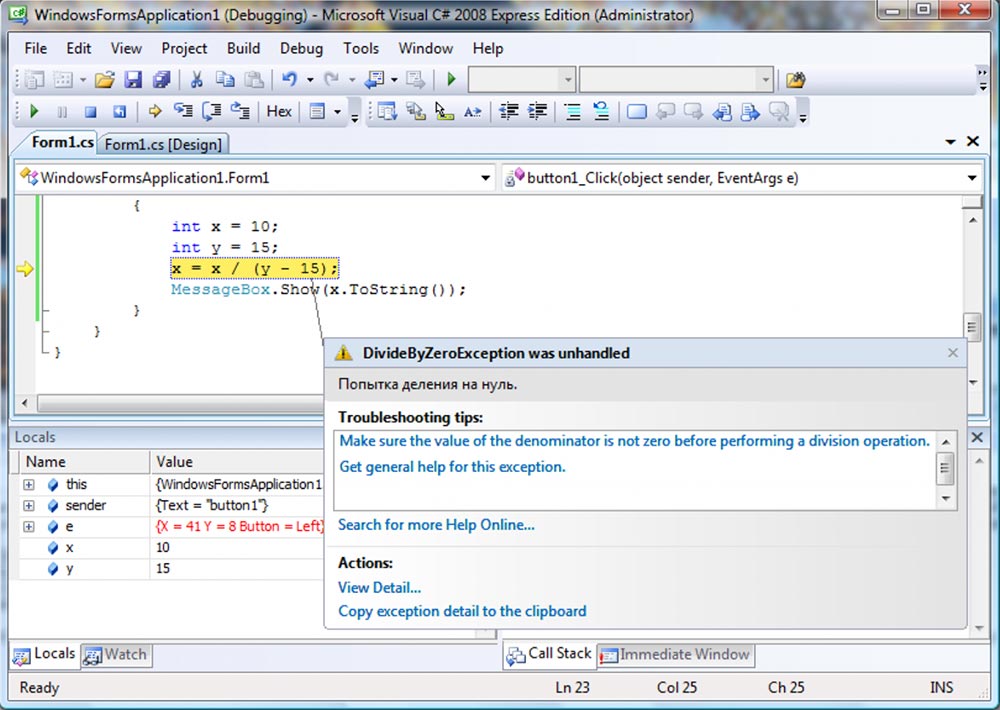Click the Break All pause icon
Viewport: 1000px width, 710px height.
(62, 112)
